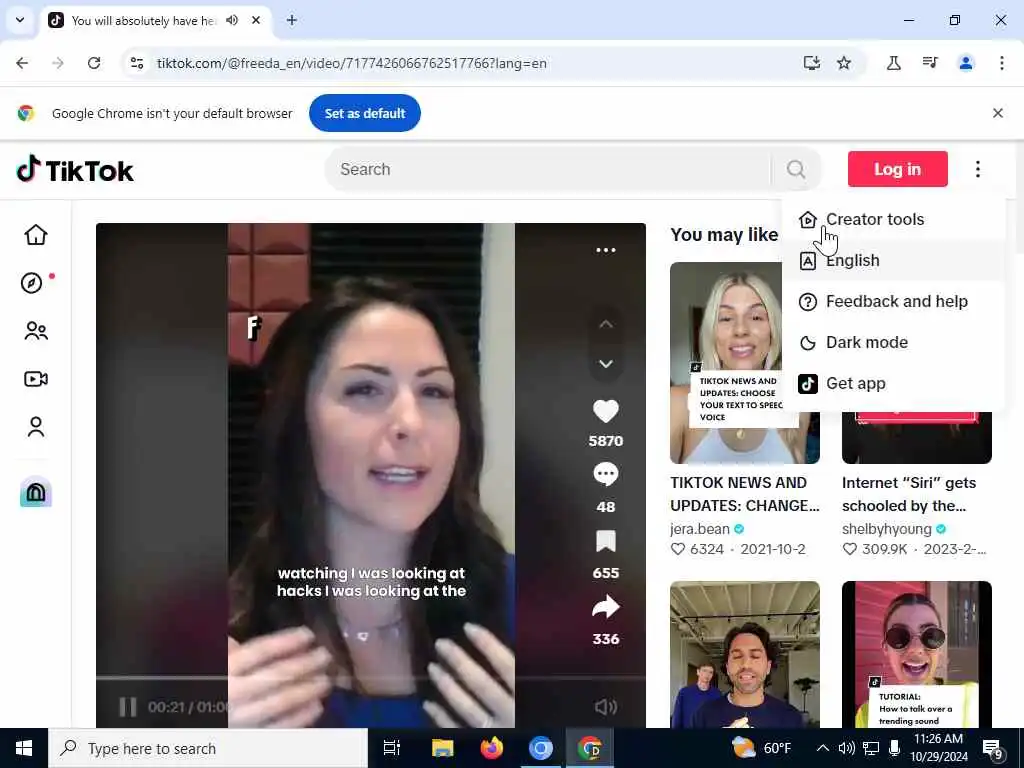Open the LIVE video camera icon
1024x768 pixels.
(x=36, y=379)
